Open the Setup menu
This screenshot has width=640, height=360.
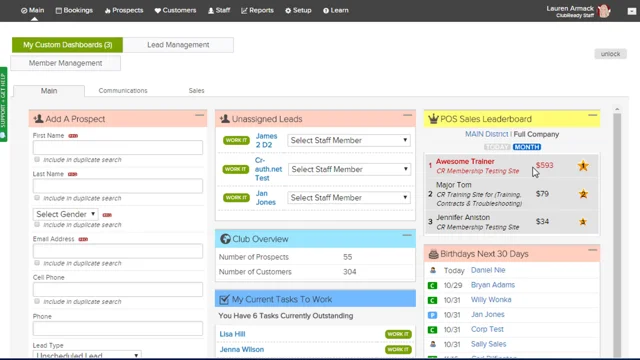(x=298, y=11)
